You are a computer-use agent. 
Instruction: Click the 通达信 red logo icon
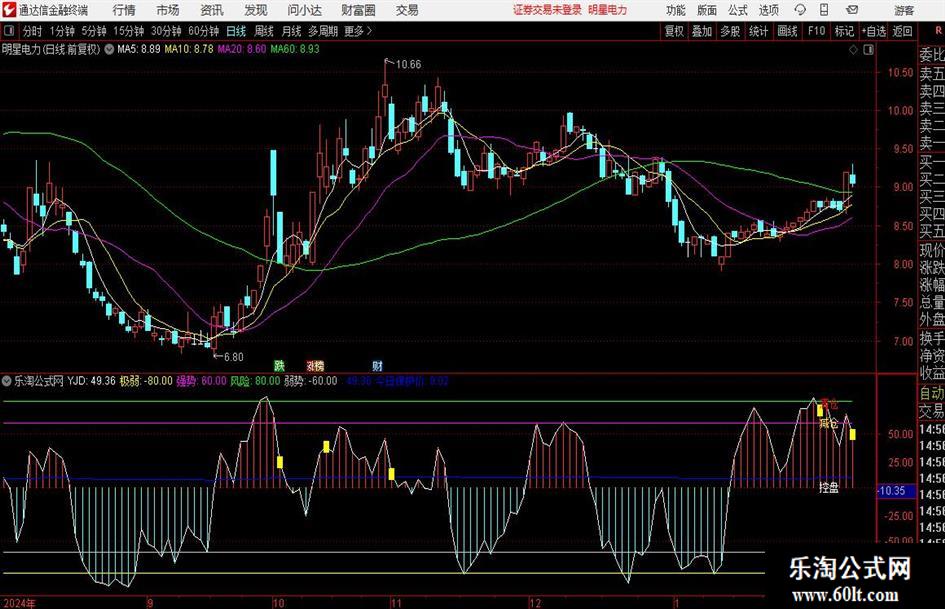[x=9, y=10]
